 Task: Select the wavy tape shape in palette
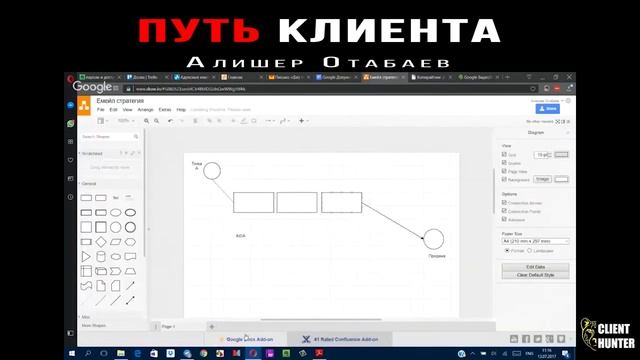click(x=86, y=286)
